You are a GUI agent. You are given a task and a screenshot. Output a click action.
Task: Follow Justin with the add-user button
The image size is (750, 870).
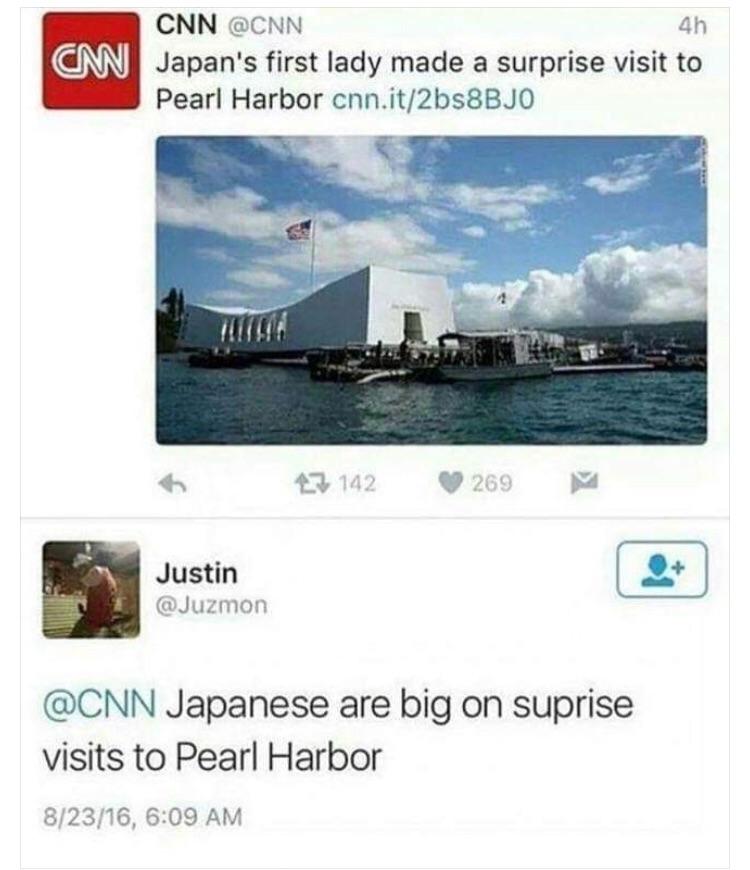(662, 569)
